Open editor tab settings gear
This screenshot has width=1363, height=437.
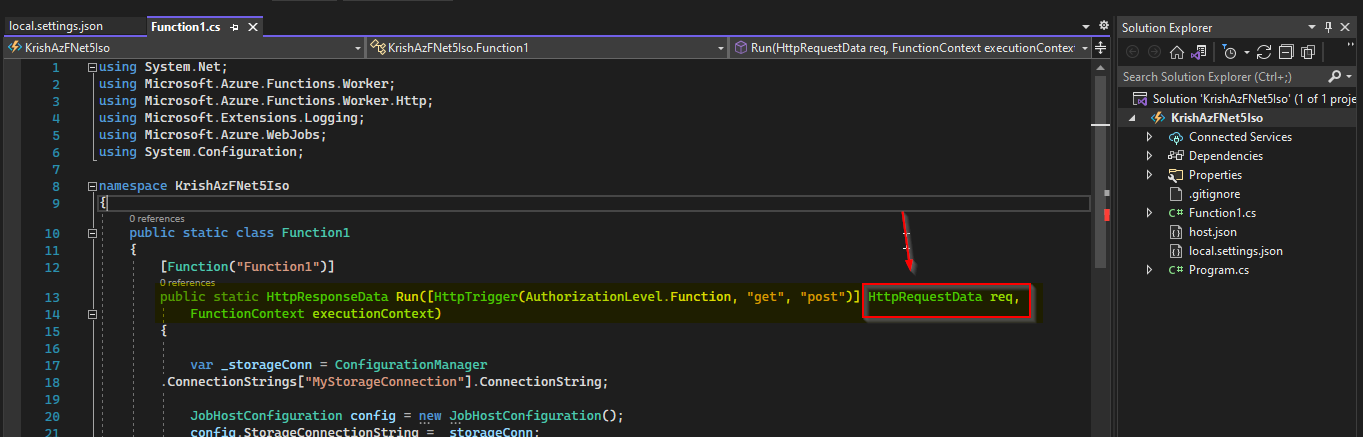pos(1103,26)
